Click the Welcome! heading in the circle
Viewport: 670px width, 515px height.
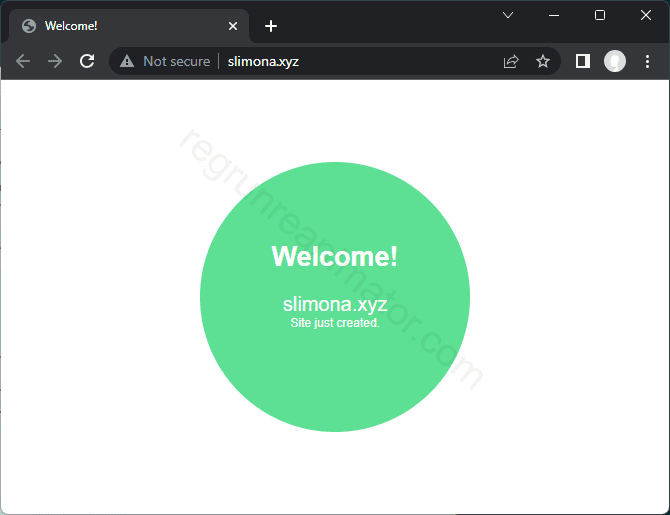pyautogui.click(x=334, y=256)
